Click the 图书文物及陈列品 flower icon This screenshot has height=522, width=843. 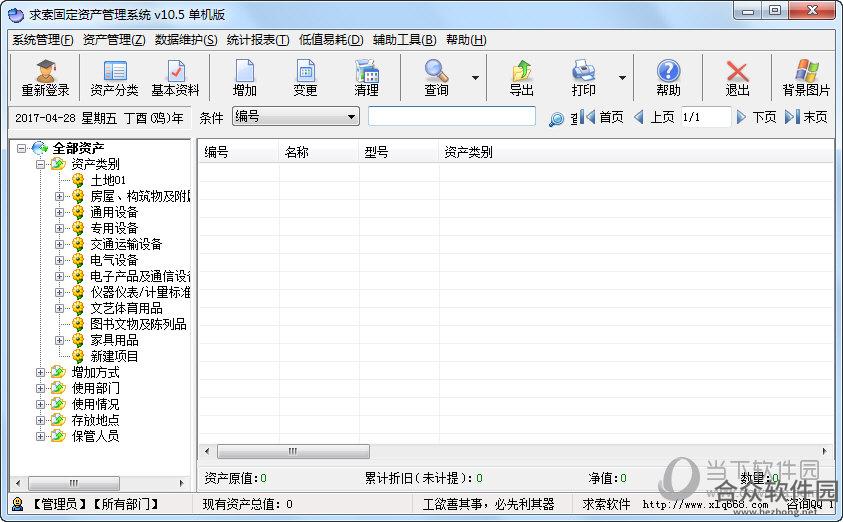(x=78, y=324)
